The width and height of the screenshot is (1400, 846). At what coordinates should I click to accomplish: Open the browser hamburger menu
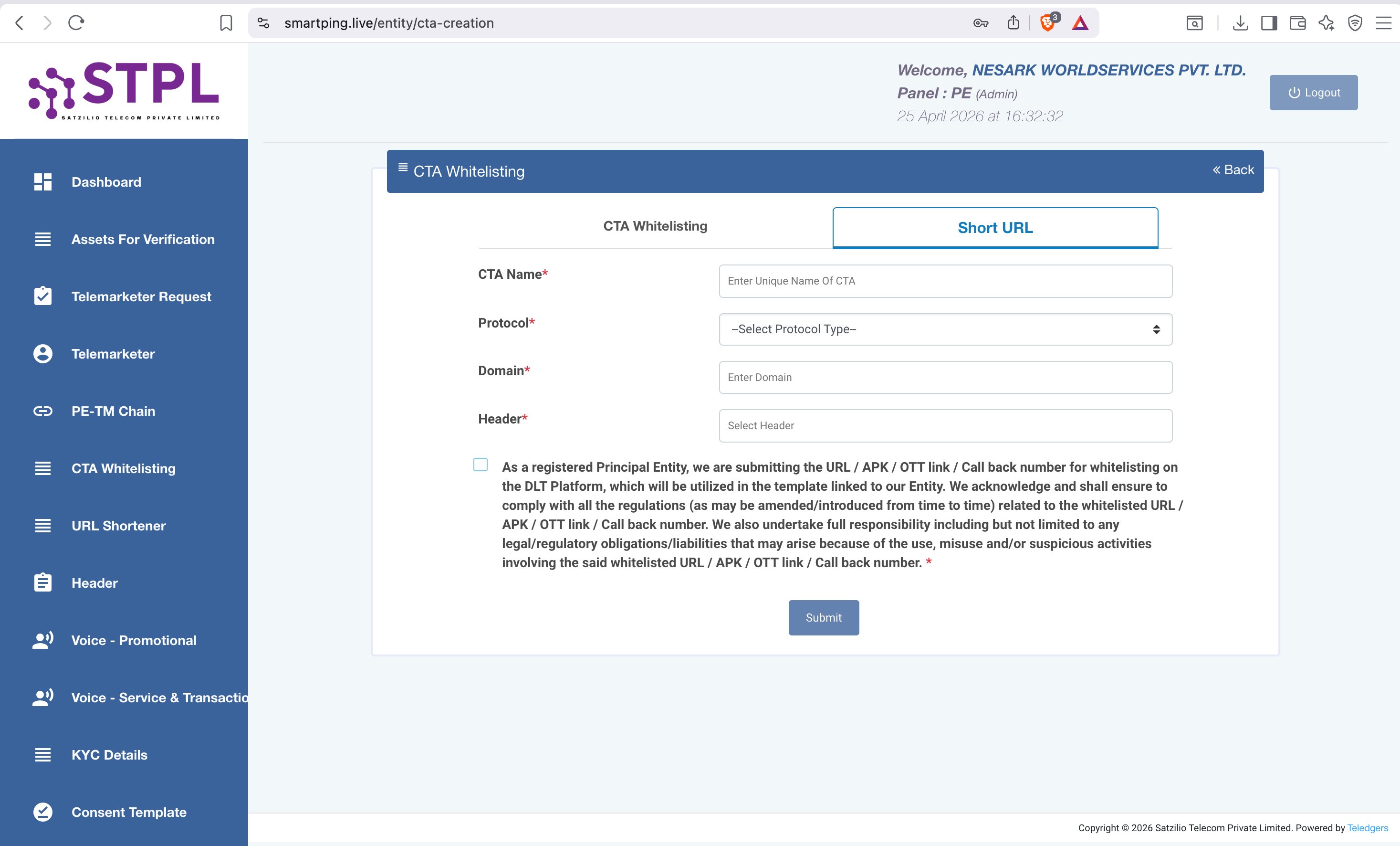click(1383, 23)
